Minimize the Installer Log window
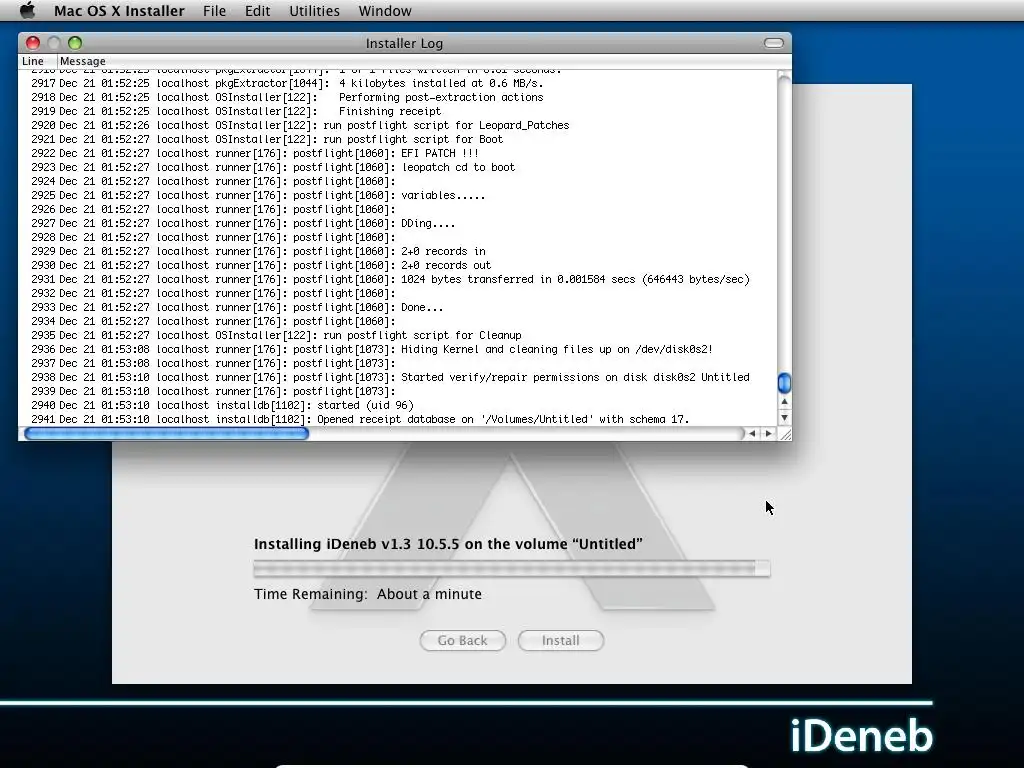This screenshot has height=768, width=1024. pos(54,43)
